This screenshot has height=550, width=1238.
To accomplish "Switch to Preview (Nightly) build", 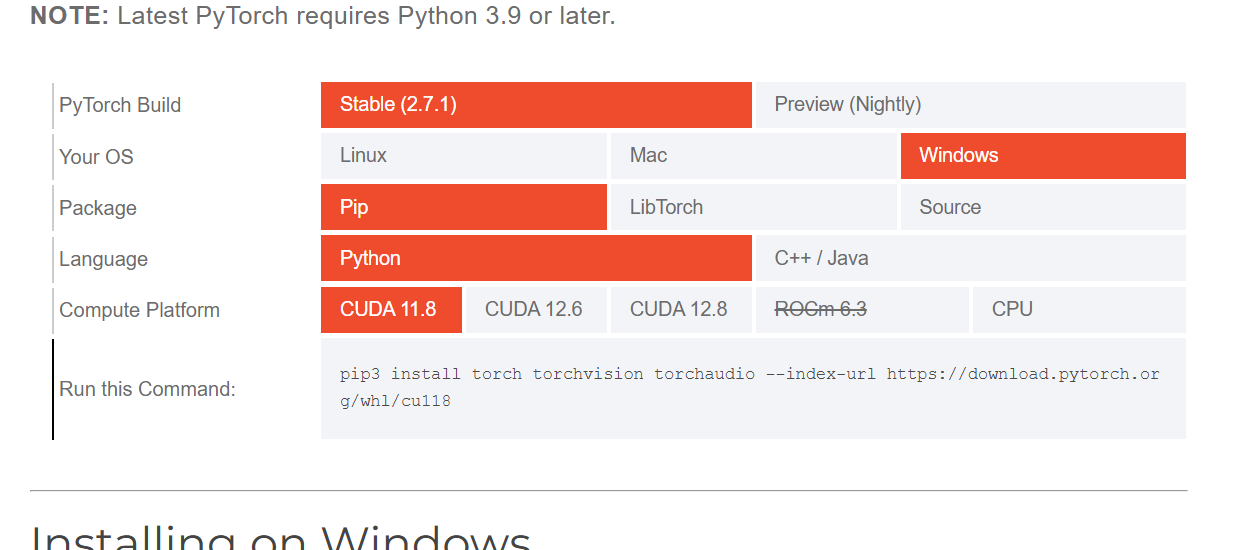I will pos(971,105).
